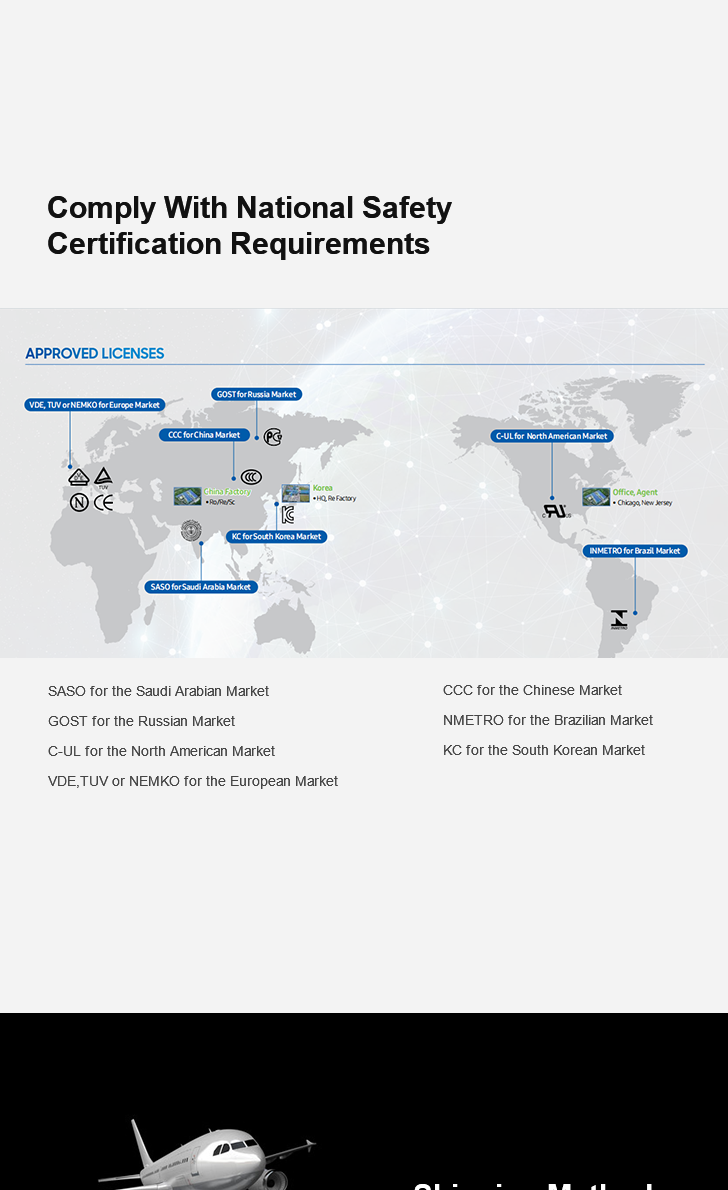
Task: Click the TUV triangle certification mark
Action: tap(103, 477)
